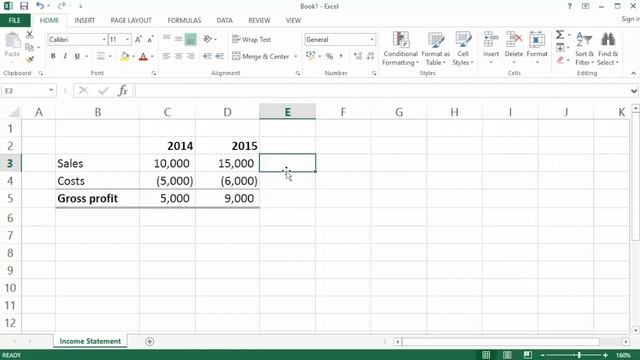Click the Increase Decimal icon

[358, 56]
